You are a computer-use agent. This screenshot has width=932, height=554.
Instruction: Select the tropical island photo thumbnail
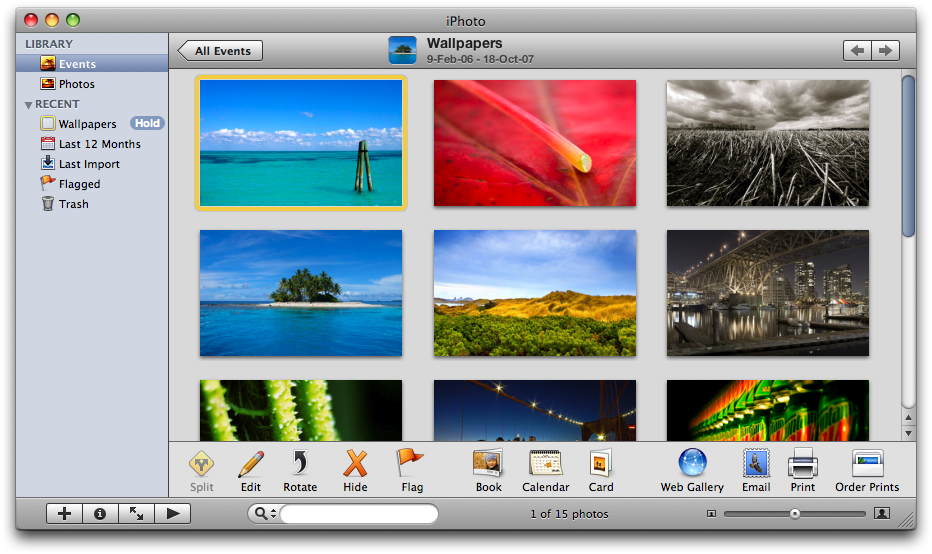(301, 293)
